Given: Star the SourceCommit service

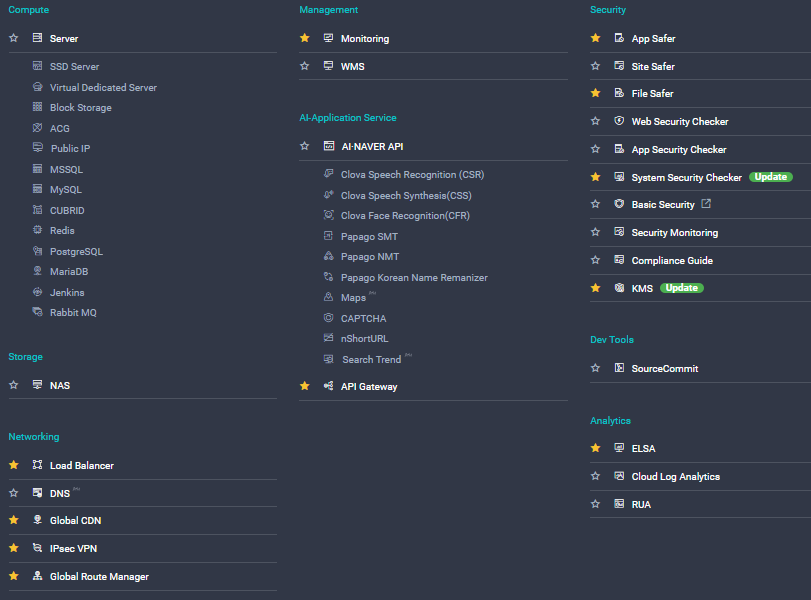Looking at the screenshot, I should point(595,368).
